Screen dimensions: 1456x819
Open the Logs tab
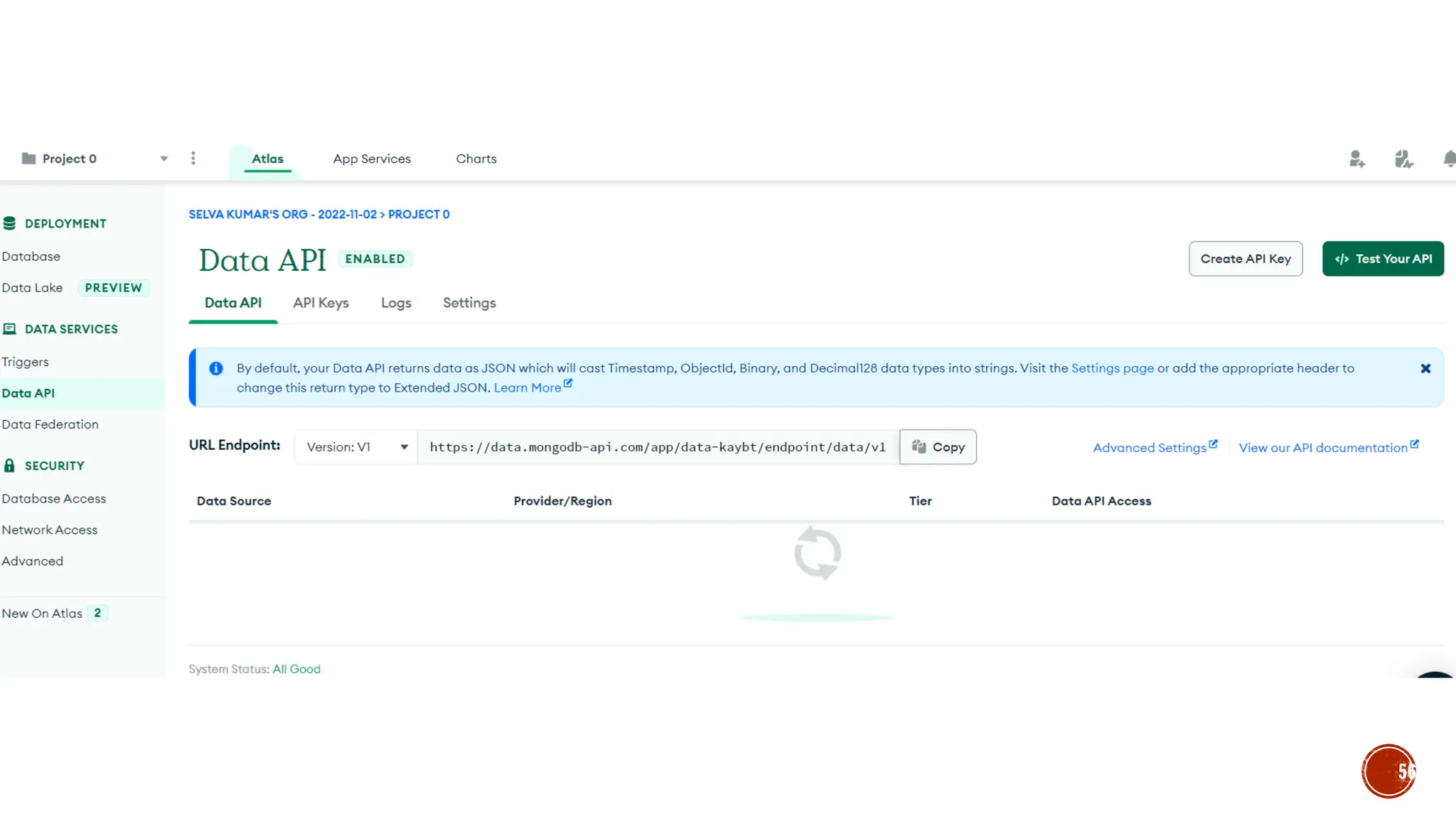point(396,303)
